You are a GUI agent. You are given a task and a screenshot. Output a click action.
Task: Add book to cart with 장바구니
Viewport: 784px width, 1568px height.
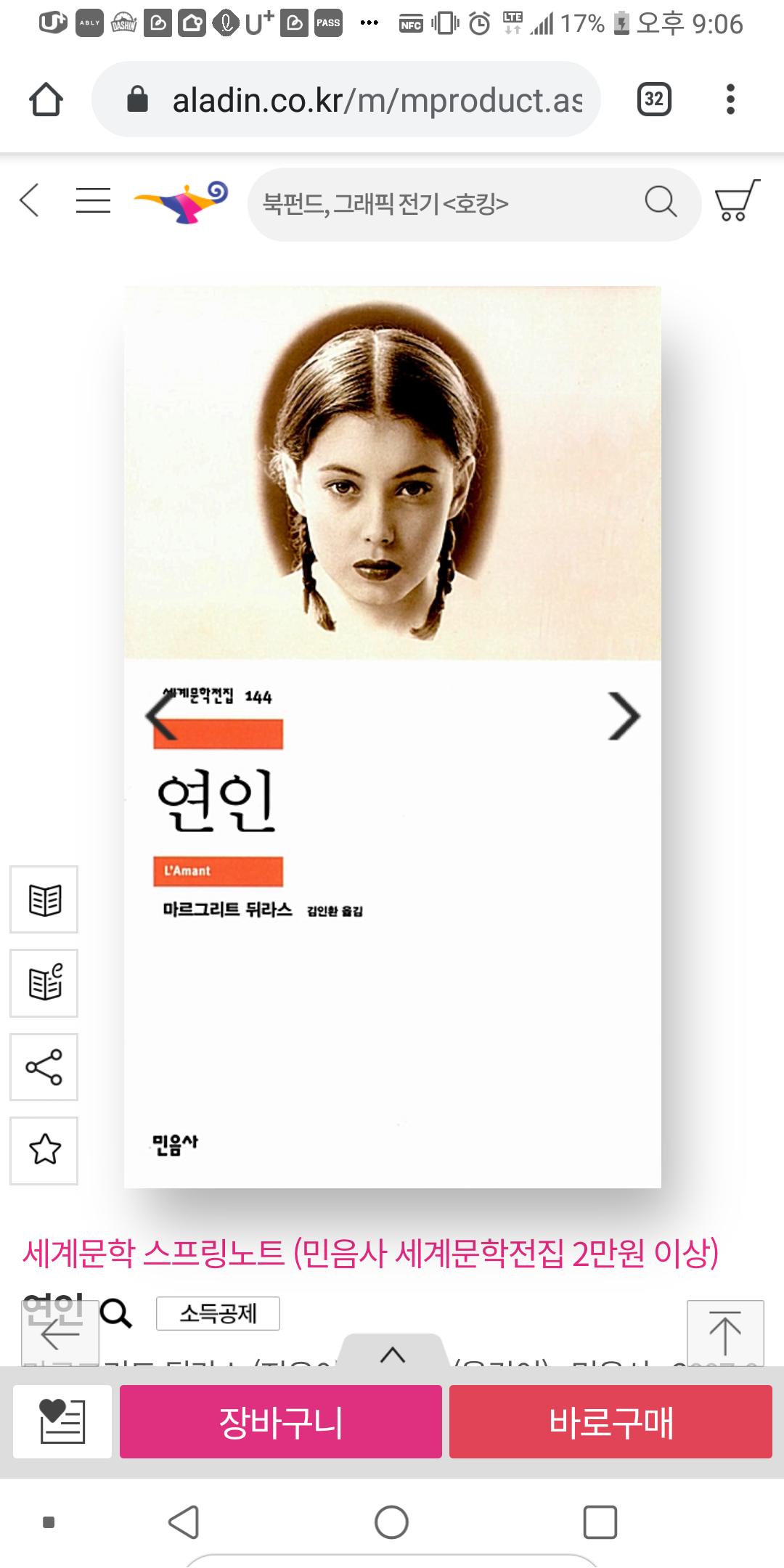click(x=281, y=1421)
